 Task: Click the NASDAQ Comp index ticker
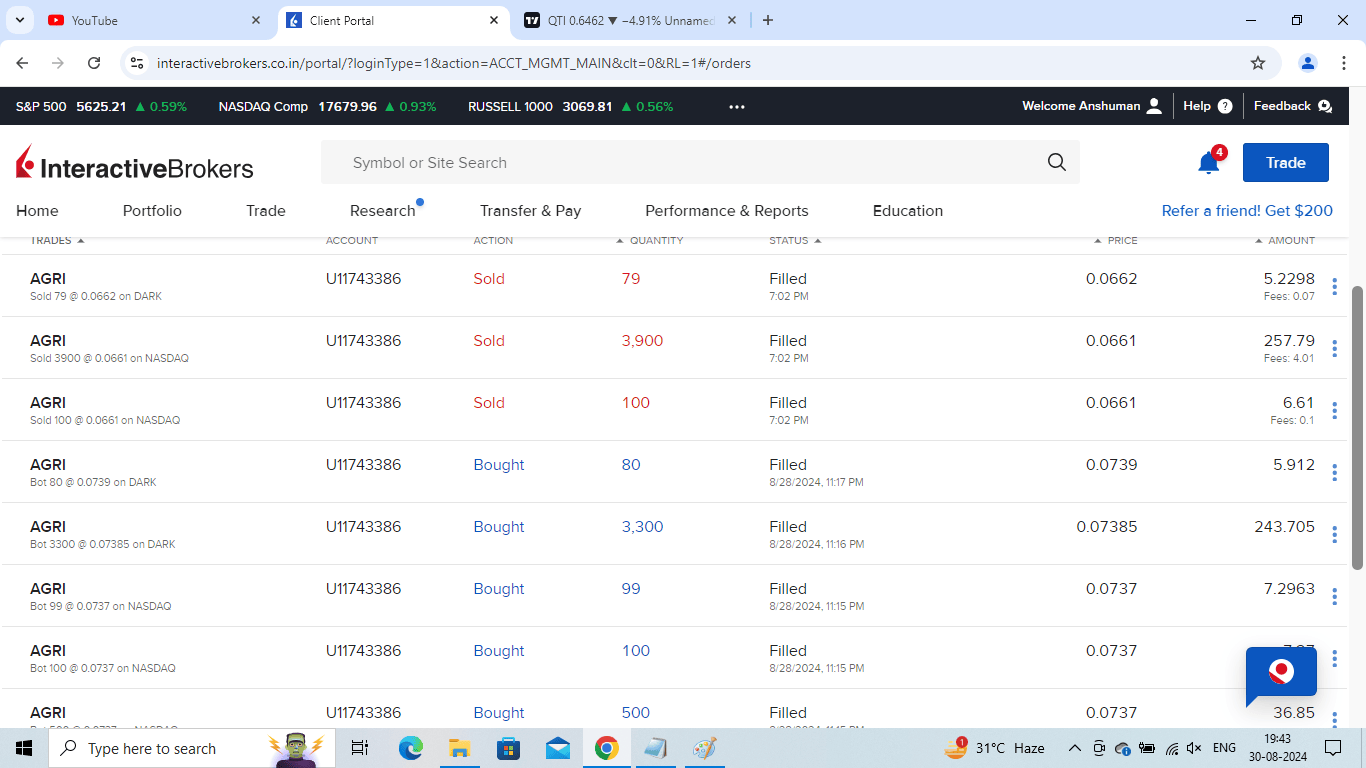coord(327,106)
